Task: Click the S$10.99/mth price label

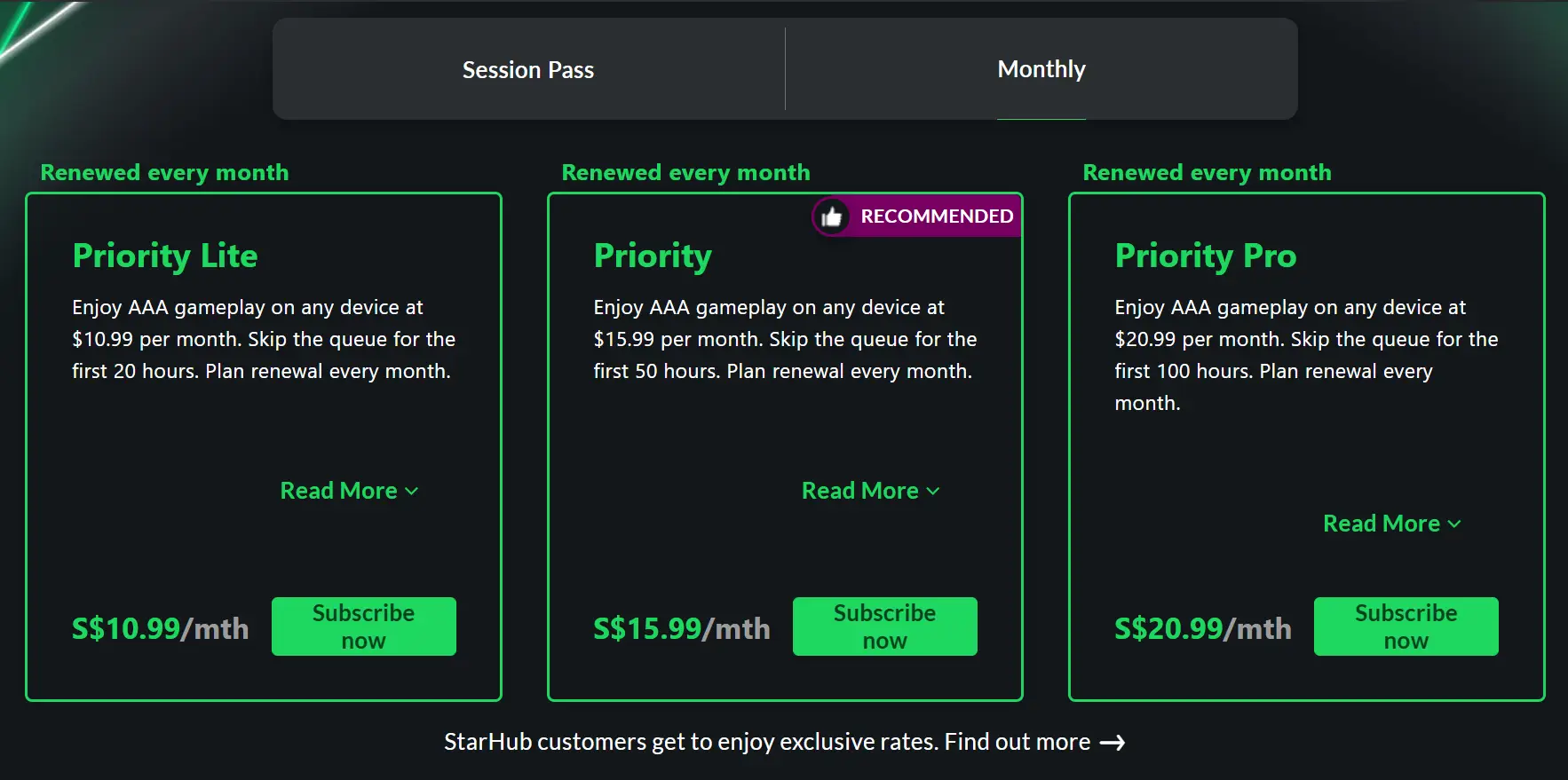Action: coord(160,628)
